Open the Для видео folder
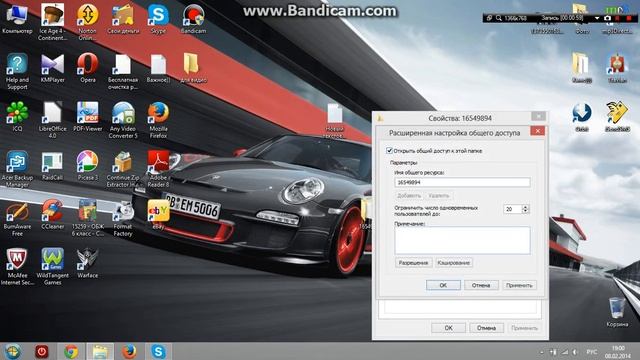Screen dimensions: 640x360 pyautogui.click(x=193, y=68)
